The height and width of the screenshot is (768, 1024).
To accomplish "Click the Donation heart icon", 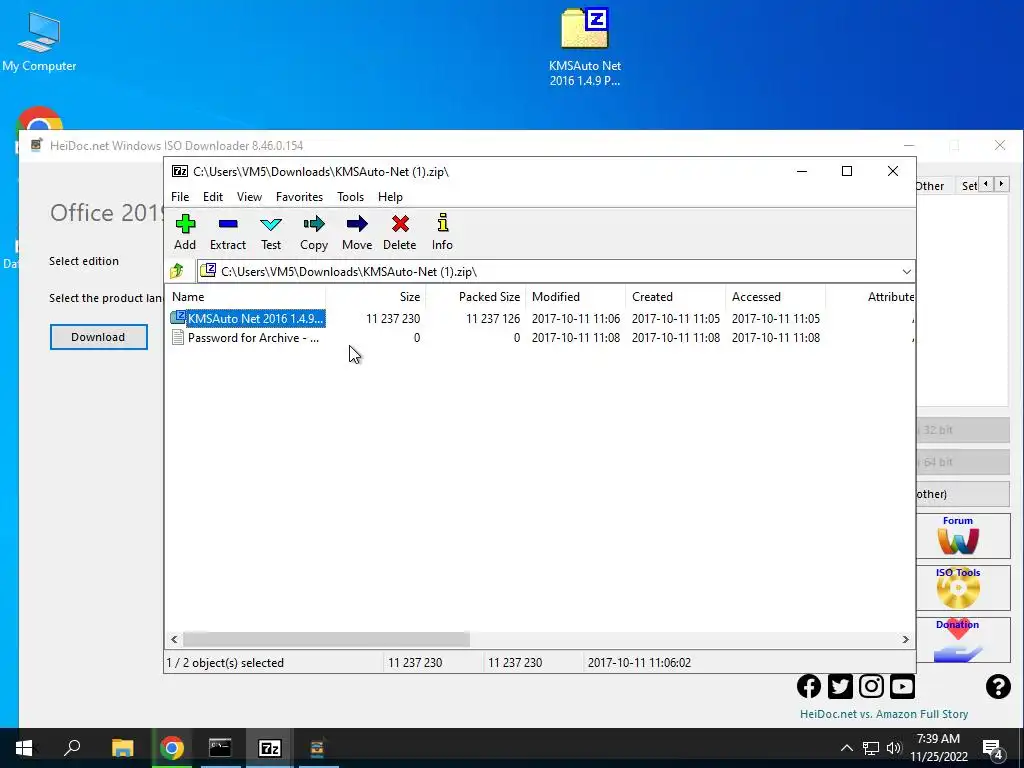I will pyautogui.click(x=957, y=640).
